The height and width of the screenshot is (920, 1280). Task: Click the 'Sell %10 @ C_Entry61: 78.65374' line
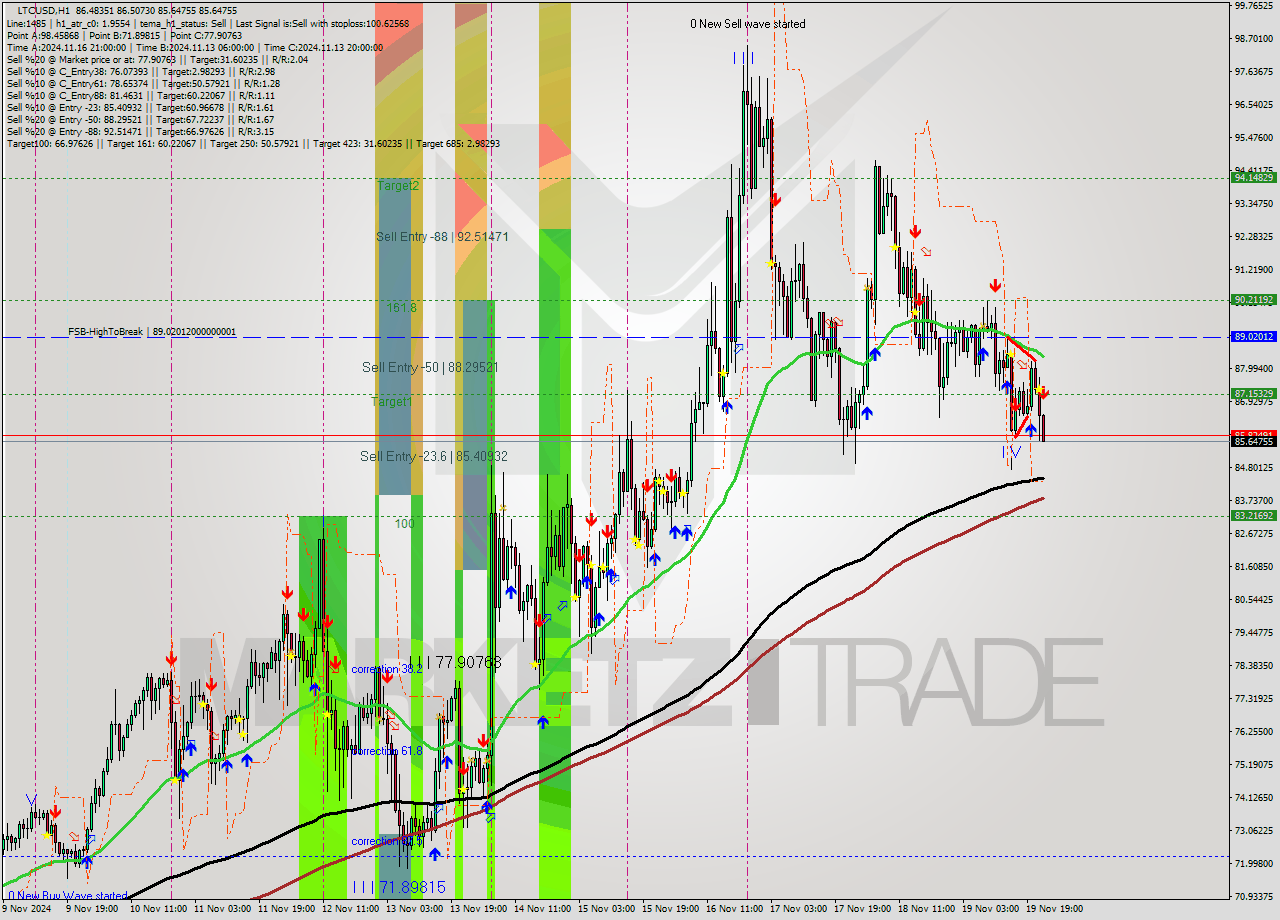click(x=143, y=83)
